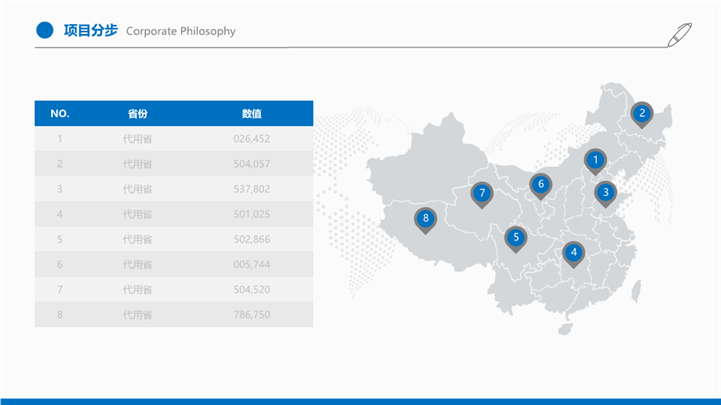Select the 项目分步 title text
This screenshot has height=405, width=721.
90,31
